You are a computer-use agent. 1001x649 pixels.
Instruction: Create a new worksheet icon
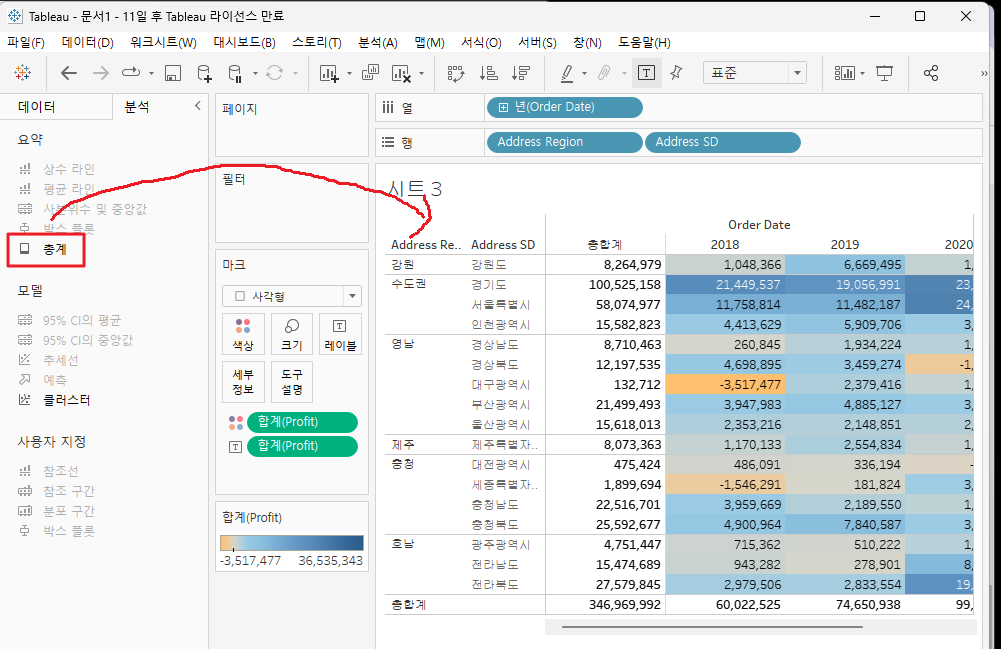pyautogui.click(x=329, y=73)
